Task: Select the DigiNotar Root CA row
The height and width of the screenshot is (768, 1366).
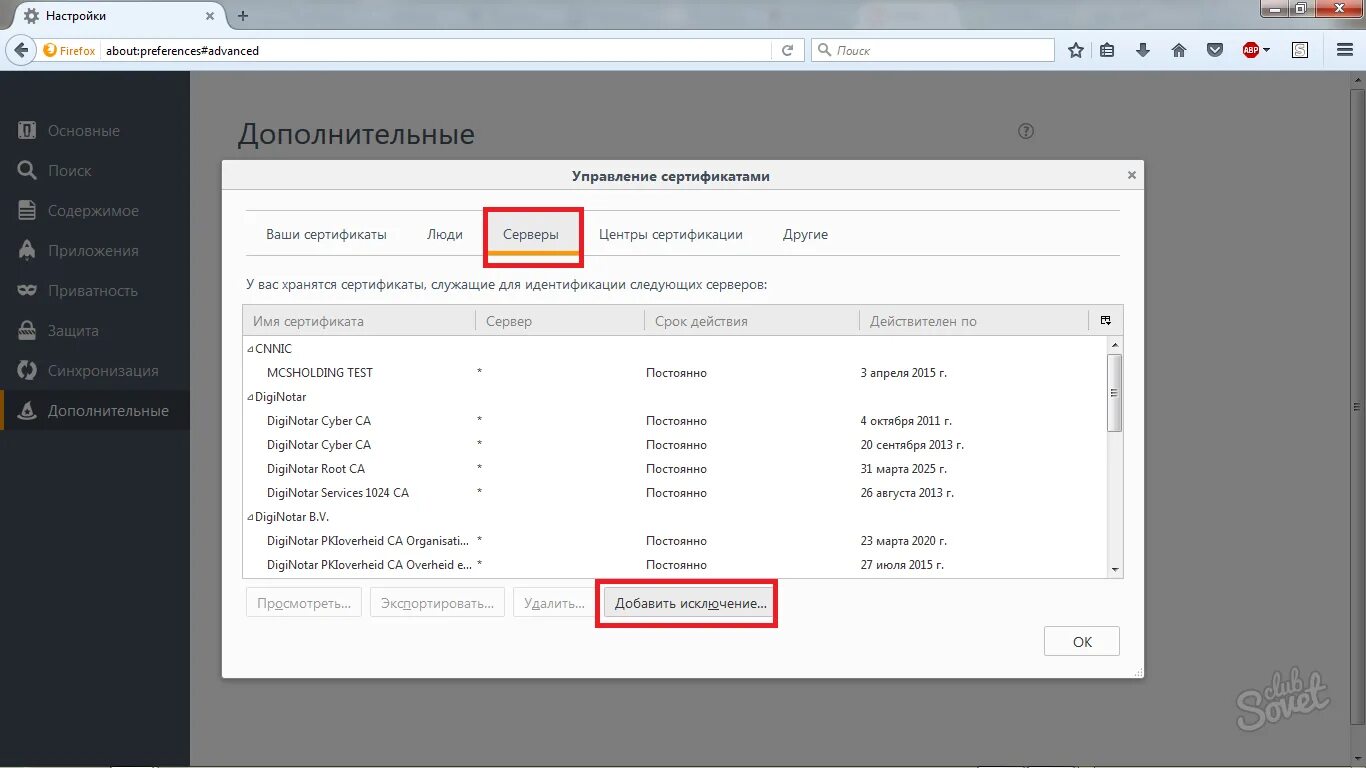Action: 675,469
